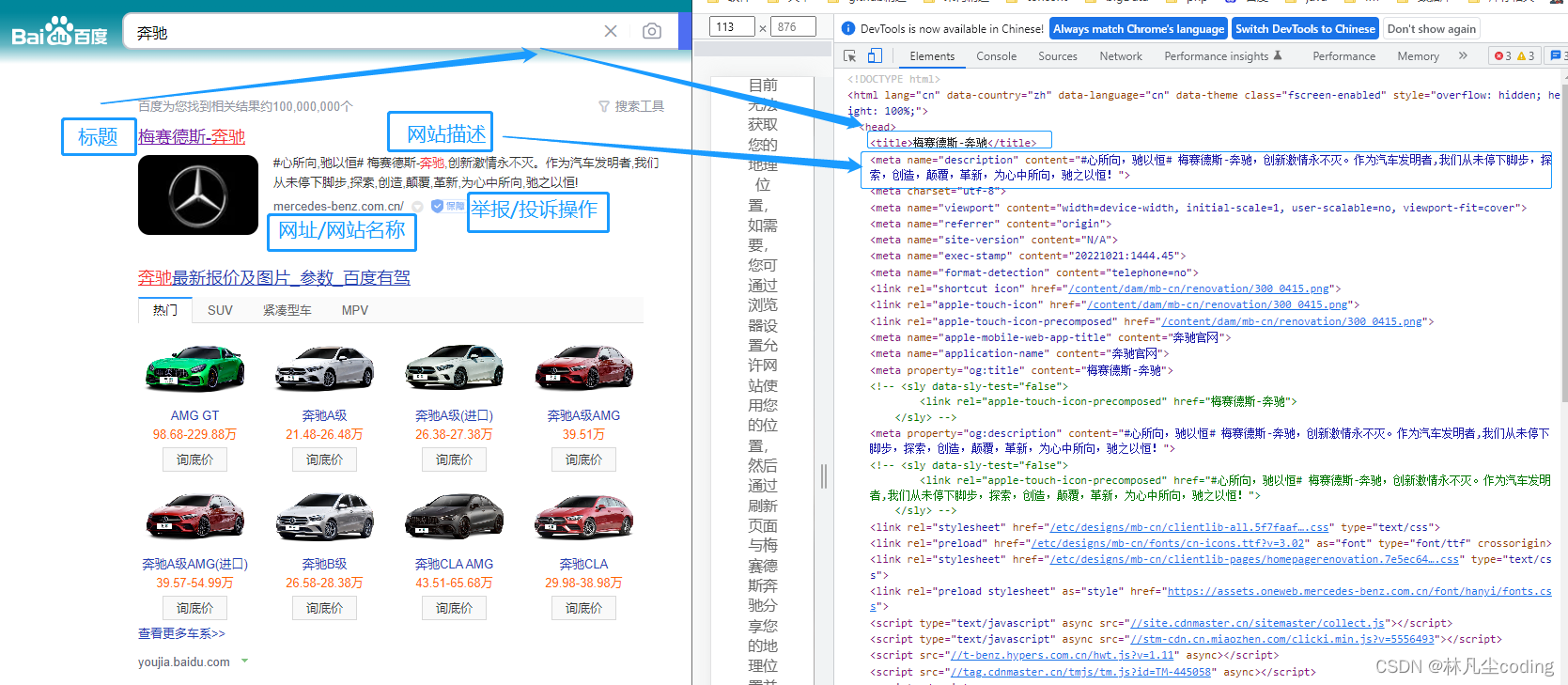Image resolution: width=1568 pixels, height=685 pixels.
Task: Open the 奔驰CLA AMG model name link
Action: (454, 564)
